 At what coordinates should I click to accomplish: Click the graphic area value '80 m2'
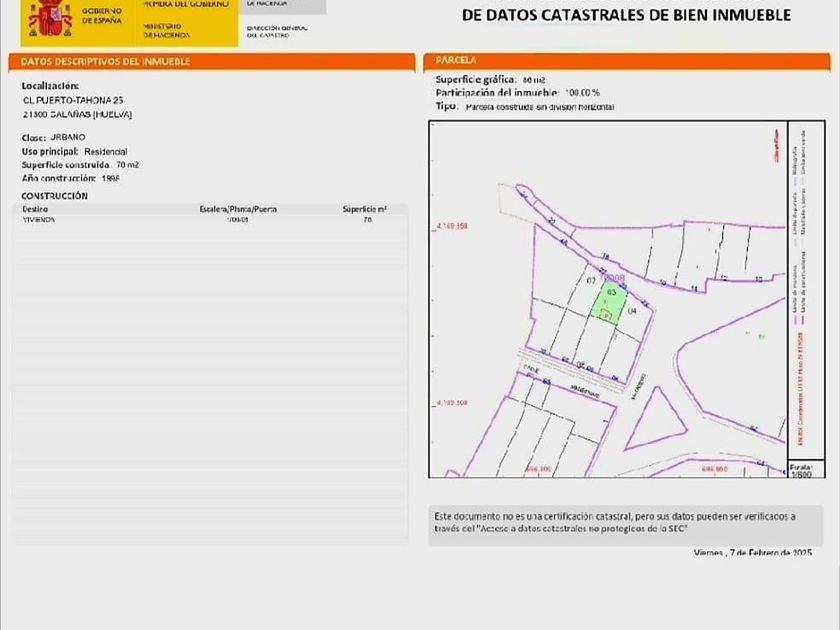point(533,80)
